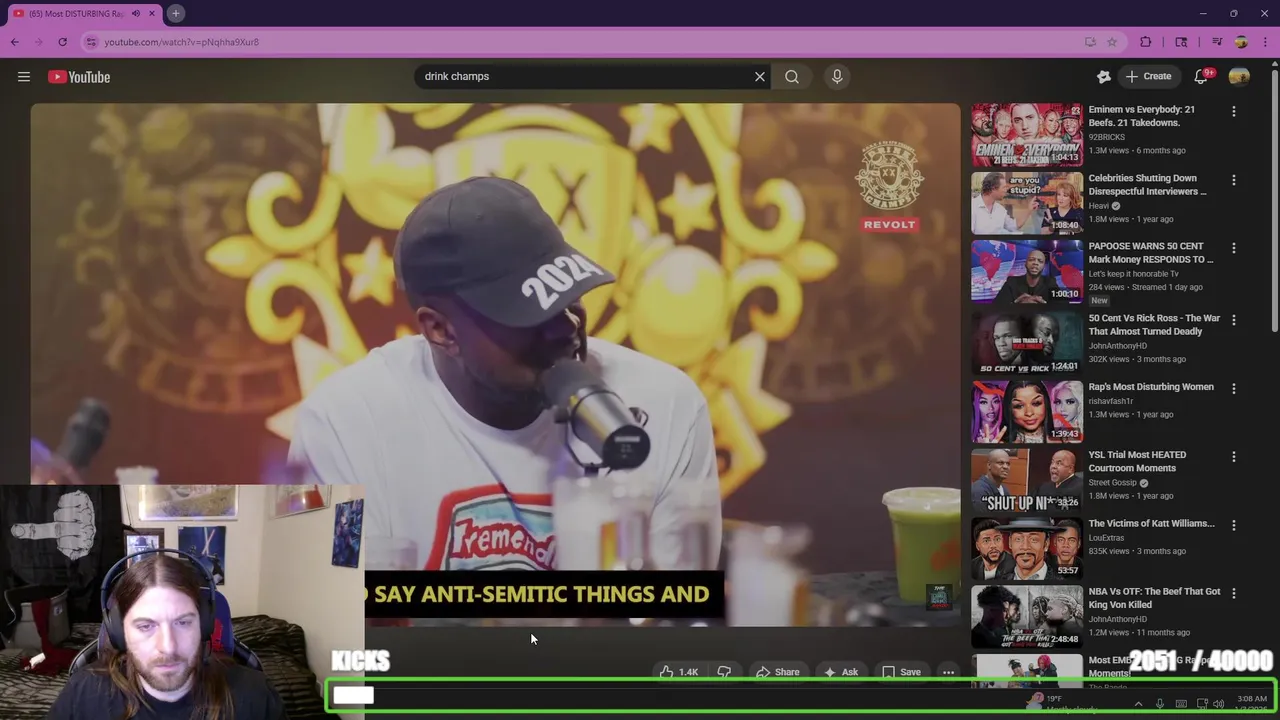1280x720 pixels.
Task: Click the are you stupid interview thumbnail
Action: (1027, 203)
